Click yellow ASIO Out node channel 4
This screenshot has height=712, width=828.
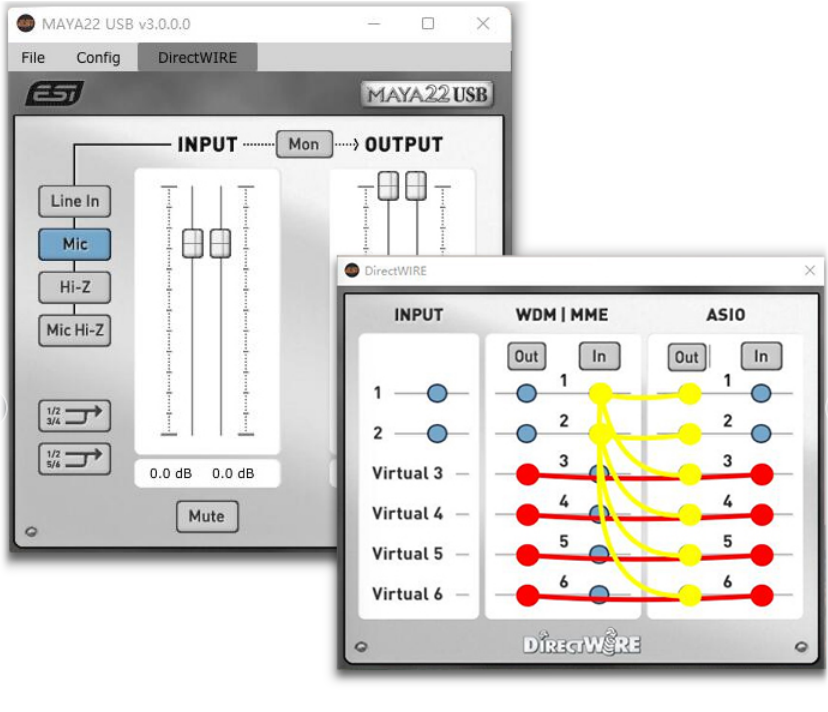click(690, 515)
